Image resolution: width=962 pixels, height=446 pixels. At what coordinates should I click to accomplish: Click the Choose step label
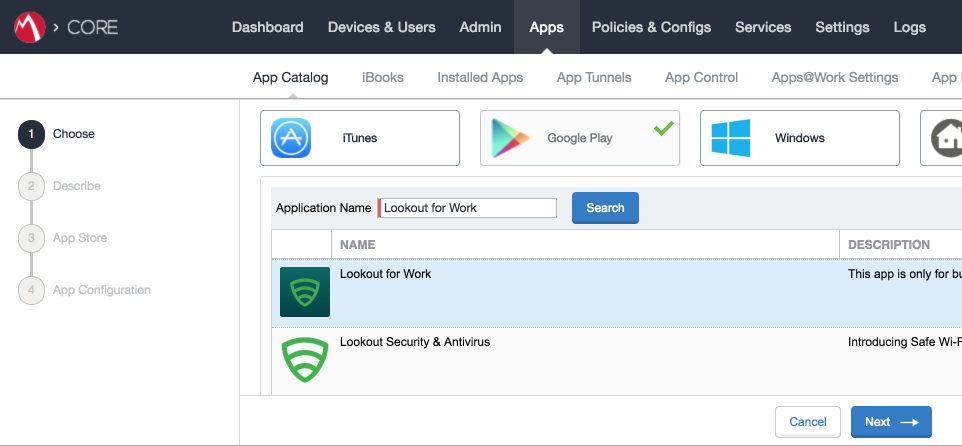[x=74, y=134]
